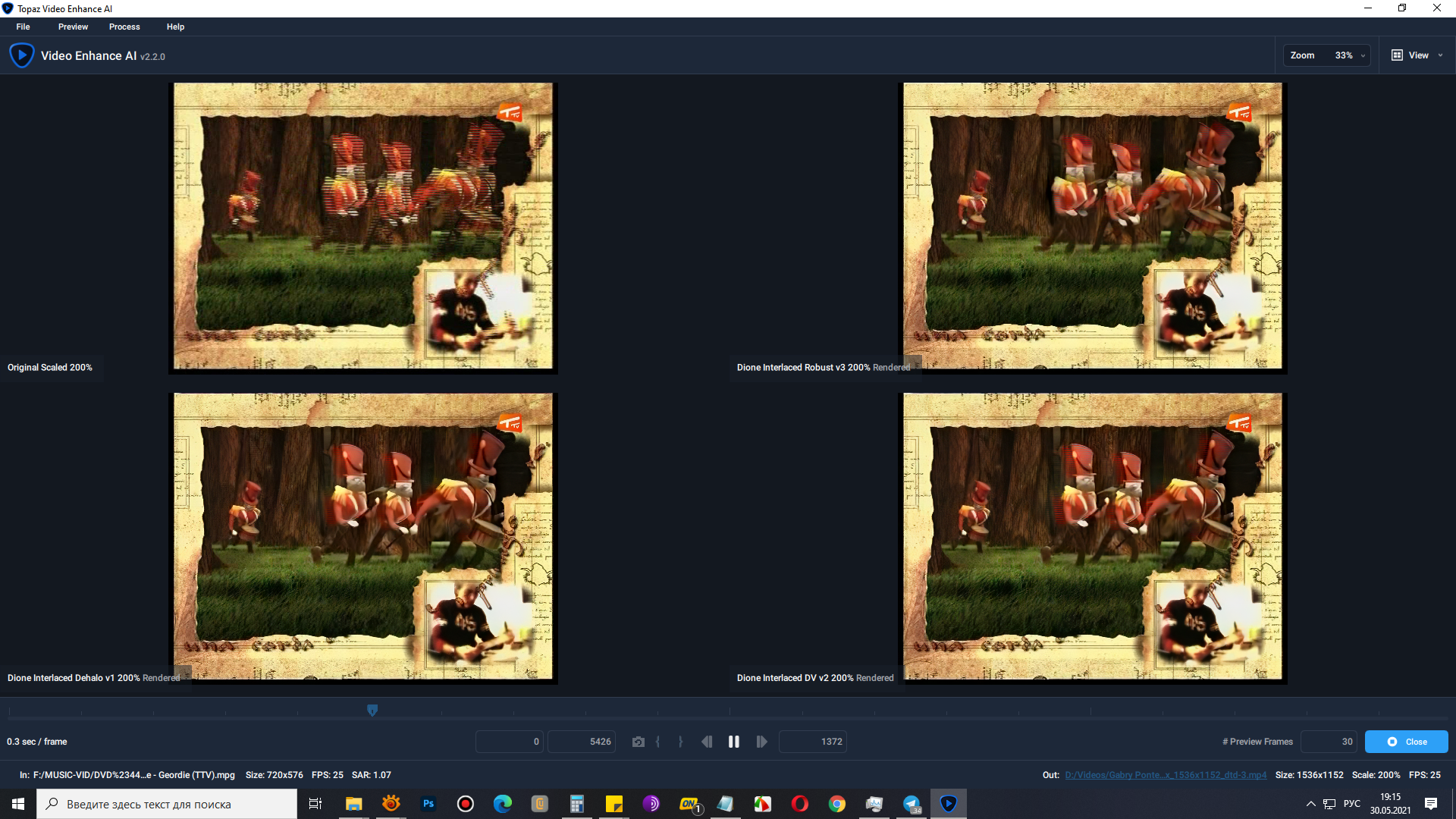Open the Calculator from the taskbar
The width and height of the screenshot is (1456, 819).
pos(577,804)
